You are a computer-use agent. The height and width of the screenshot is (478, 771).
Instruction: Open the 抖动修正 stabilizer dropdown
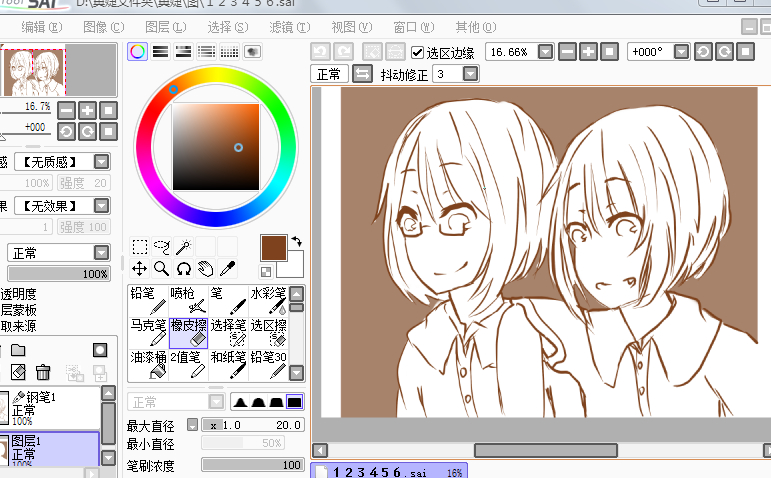click(x=471, y=74)
